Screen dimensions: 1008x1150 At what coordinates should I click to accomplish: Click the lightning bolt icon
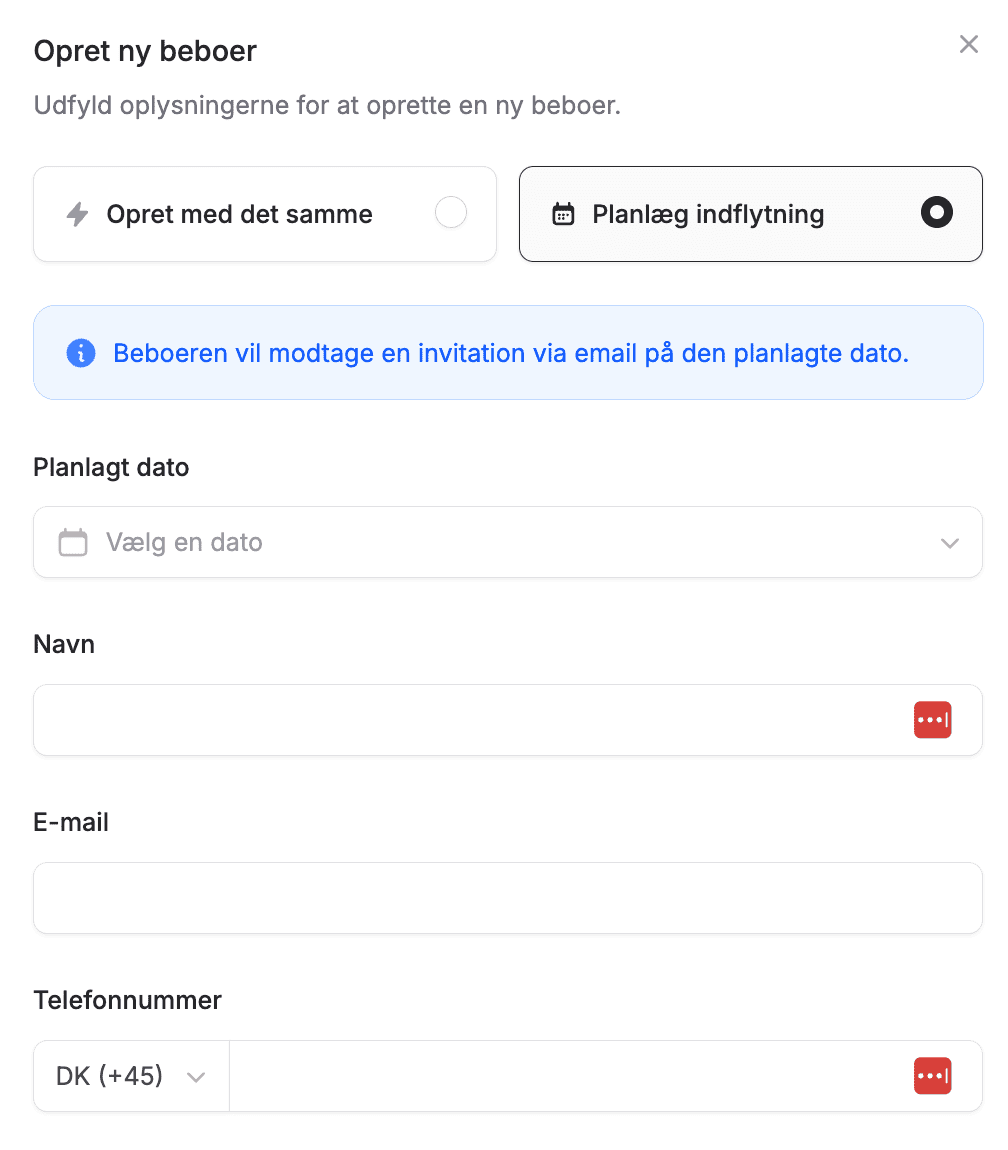(77, 214)
